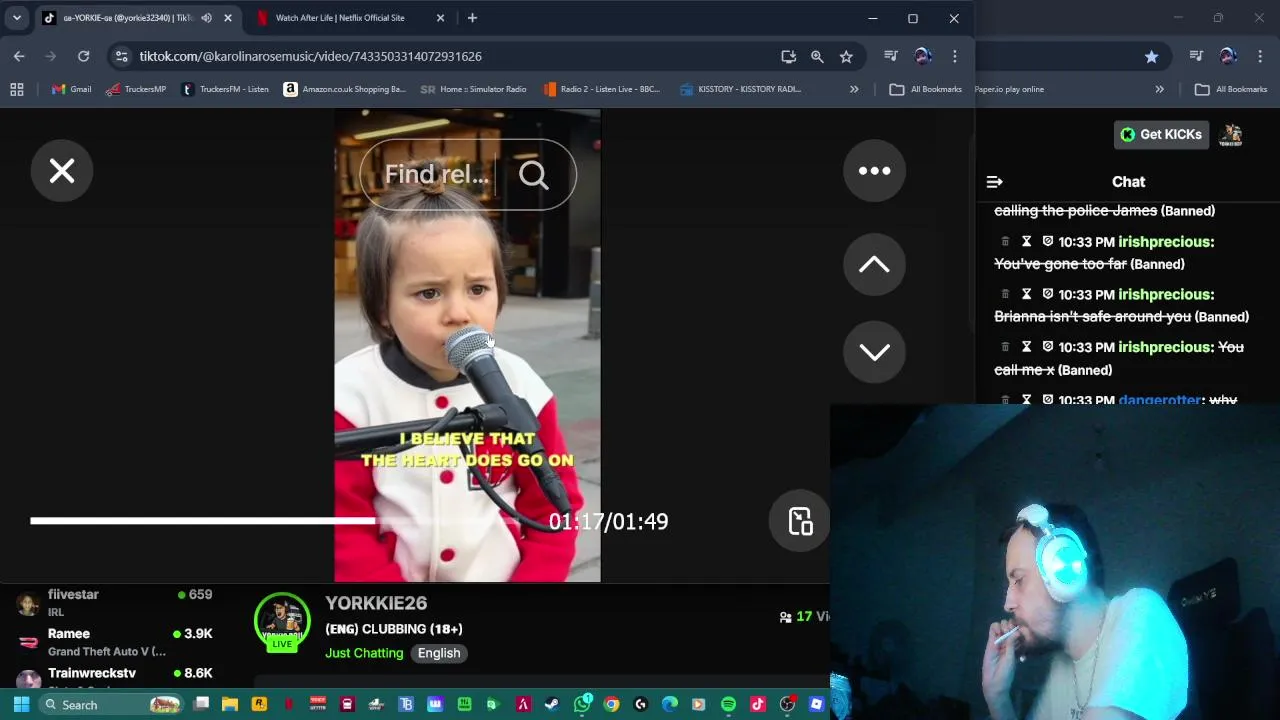Open Spotify from the taskbar
Image resolution: width=1280 pixels, height=720 pixels.
728,704
